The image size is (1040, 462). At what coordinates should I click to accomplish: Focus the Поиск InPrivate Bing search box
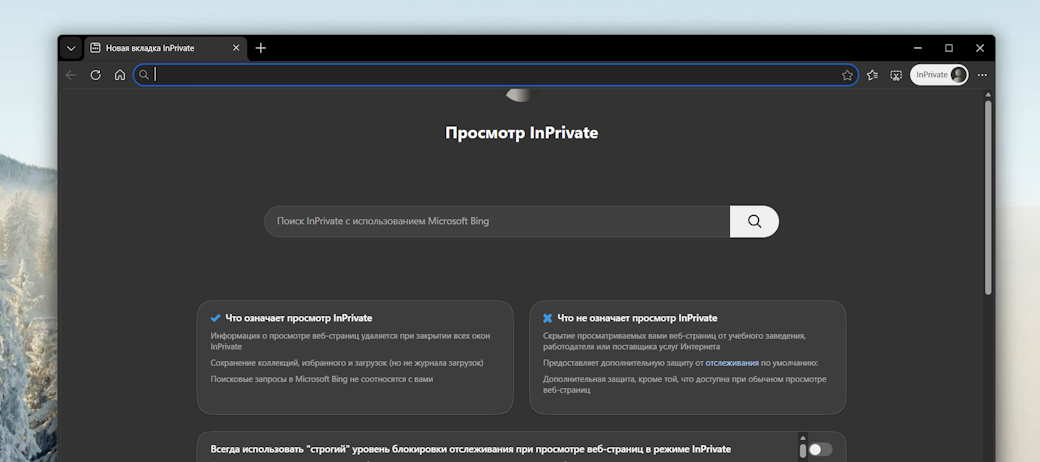497,221
